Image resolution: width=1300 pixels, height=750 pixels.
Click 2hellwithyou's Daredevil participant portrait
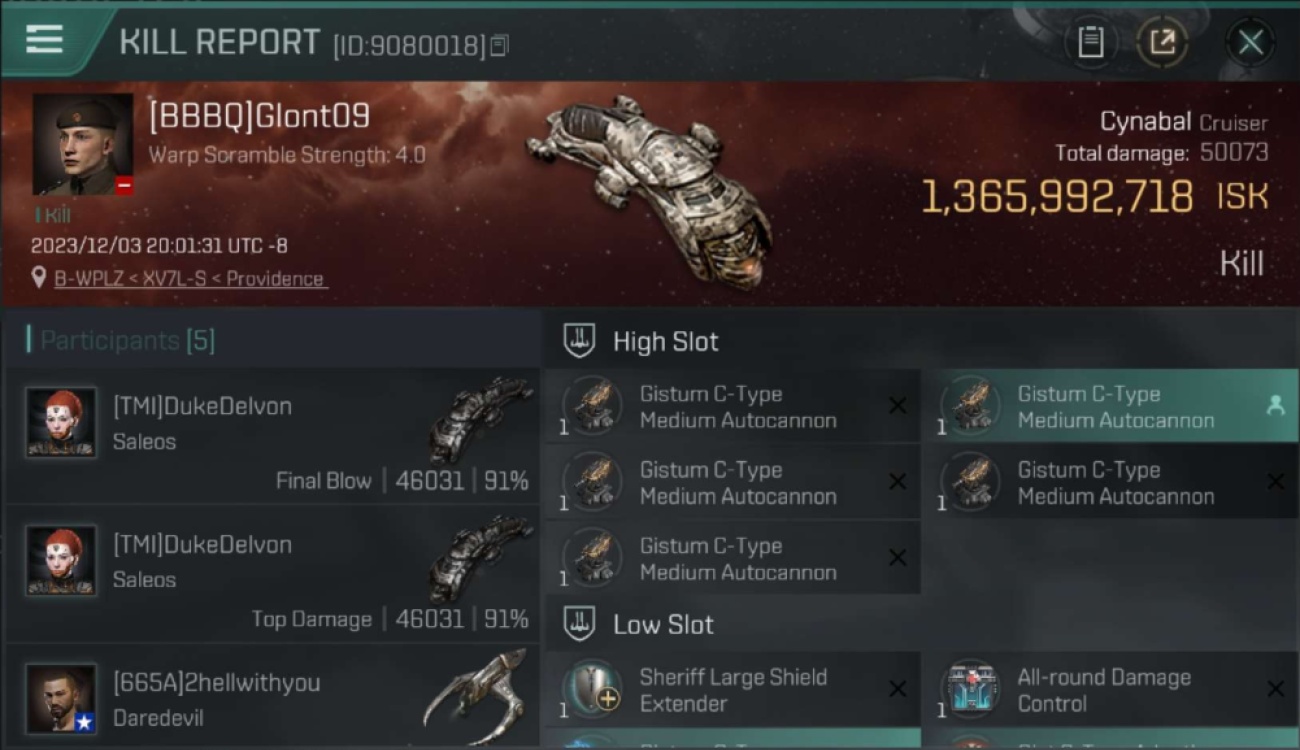61,698
